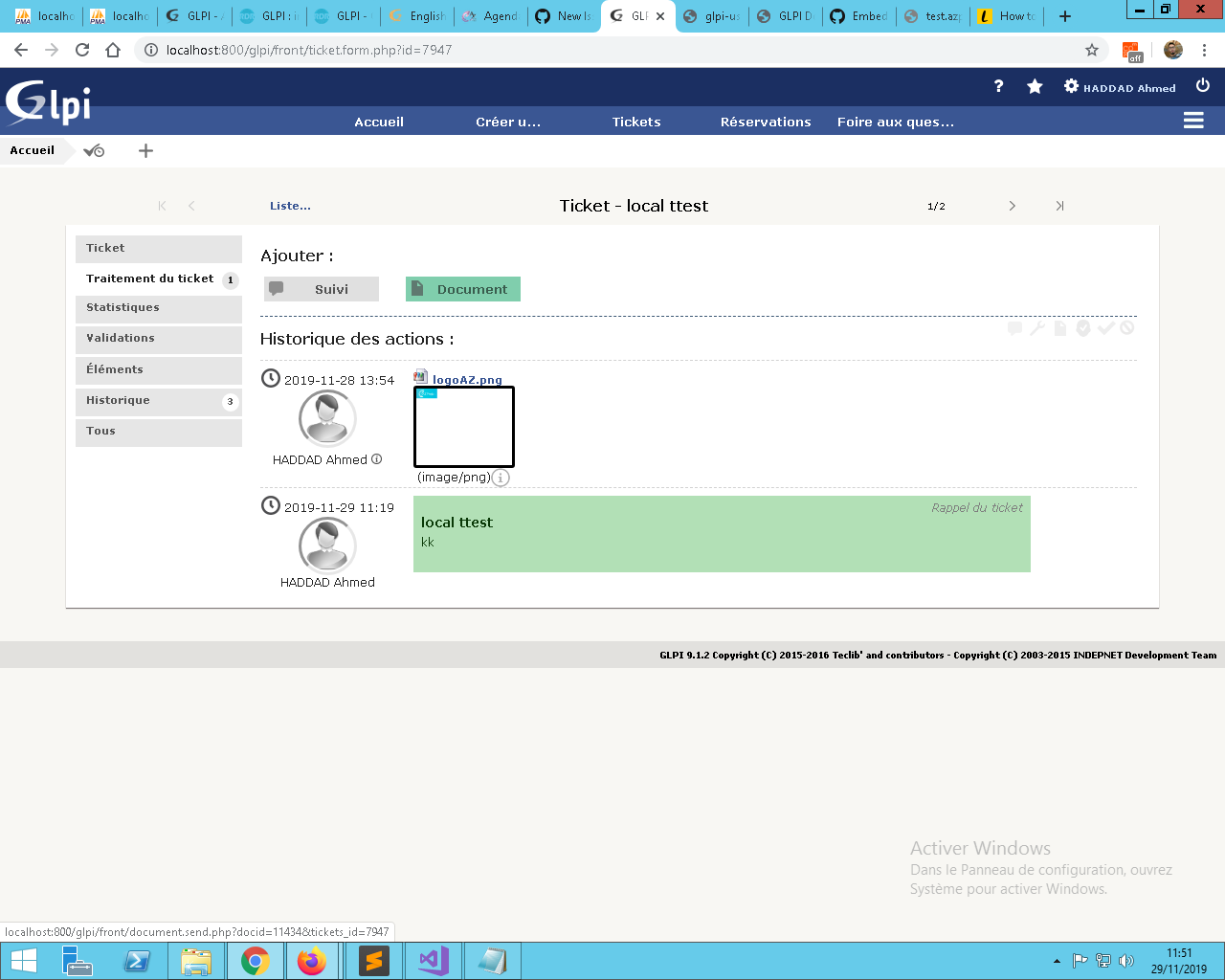Click the forbidden circle filter icon

point(1127,328)
